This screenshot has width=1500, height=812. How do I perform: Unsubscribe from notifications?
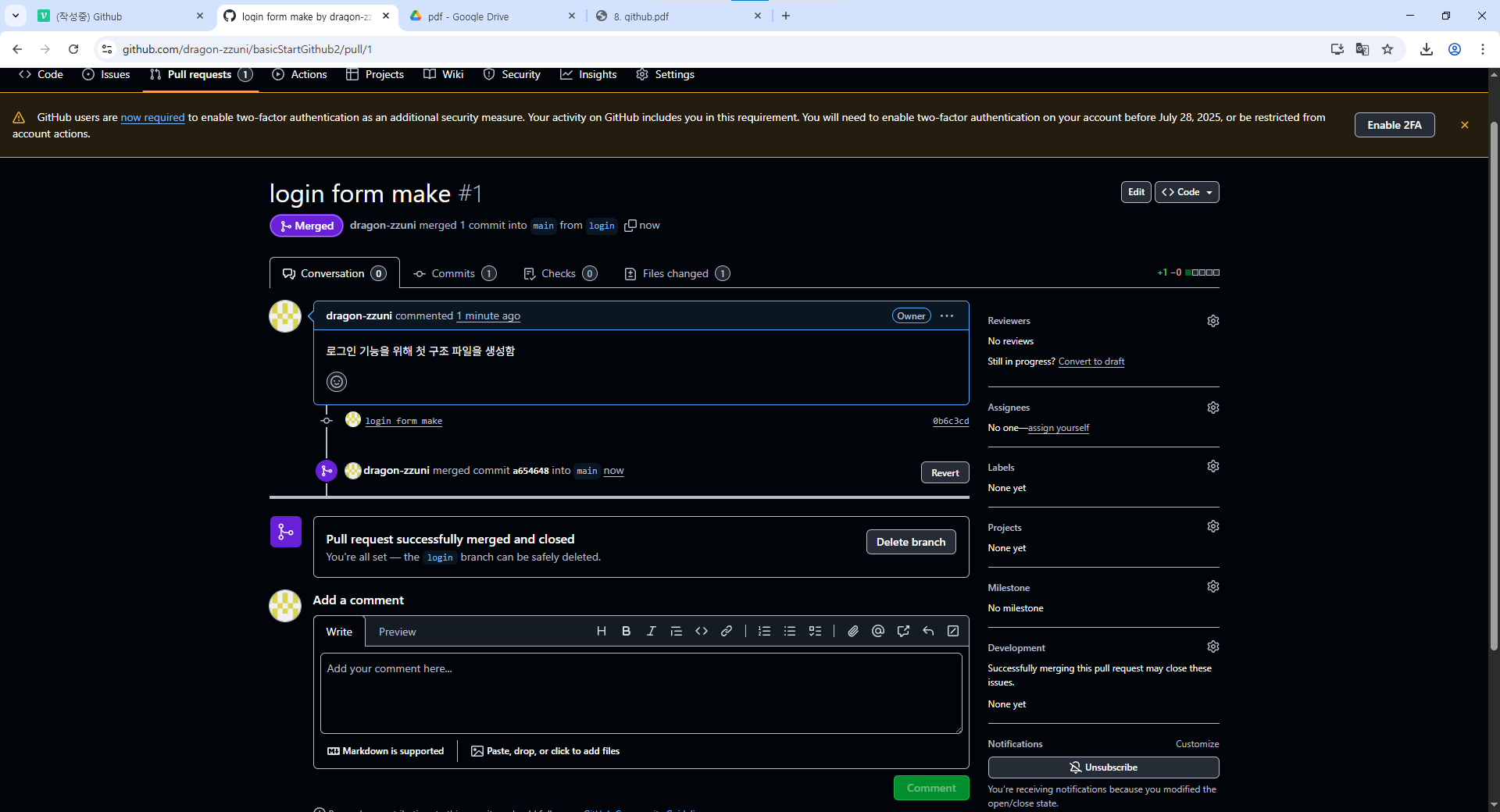pos(1103,767)
